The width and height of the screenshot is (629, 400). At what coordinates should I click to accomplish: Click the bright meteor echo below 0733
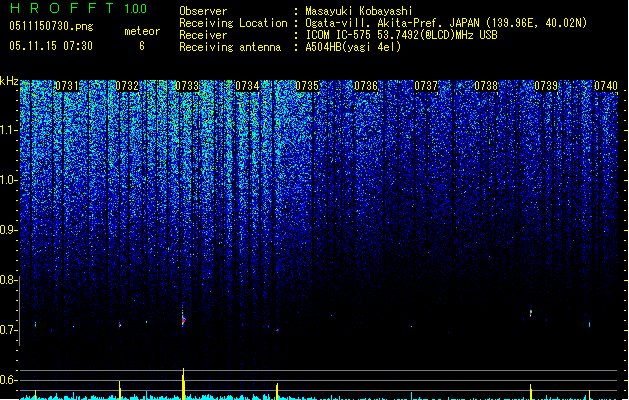[x=183, y=319]
